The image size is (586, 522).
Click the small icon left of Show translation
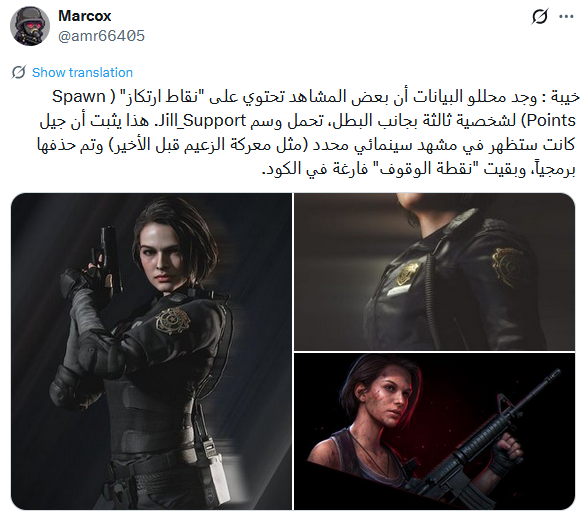pos(19,72)
